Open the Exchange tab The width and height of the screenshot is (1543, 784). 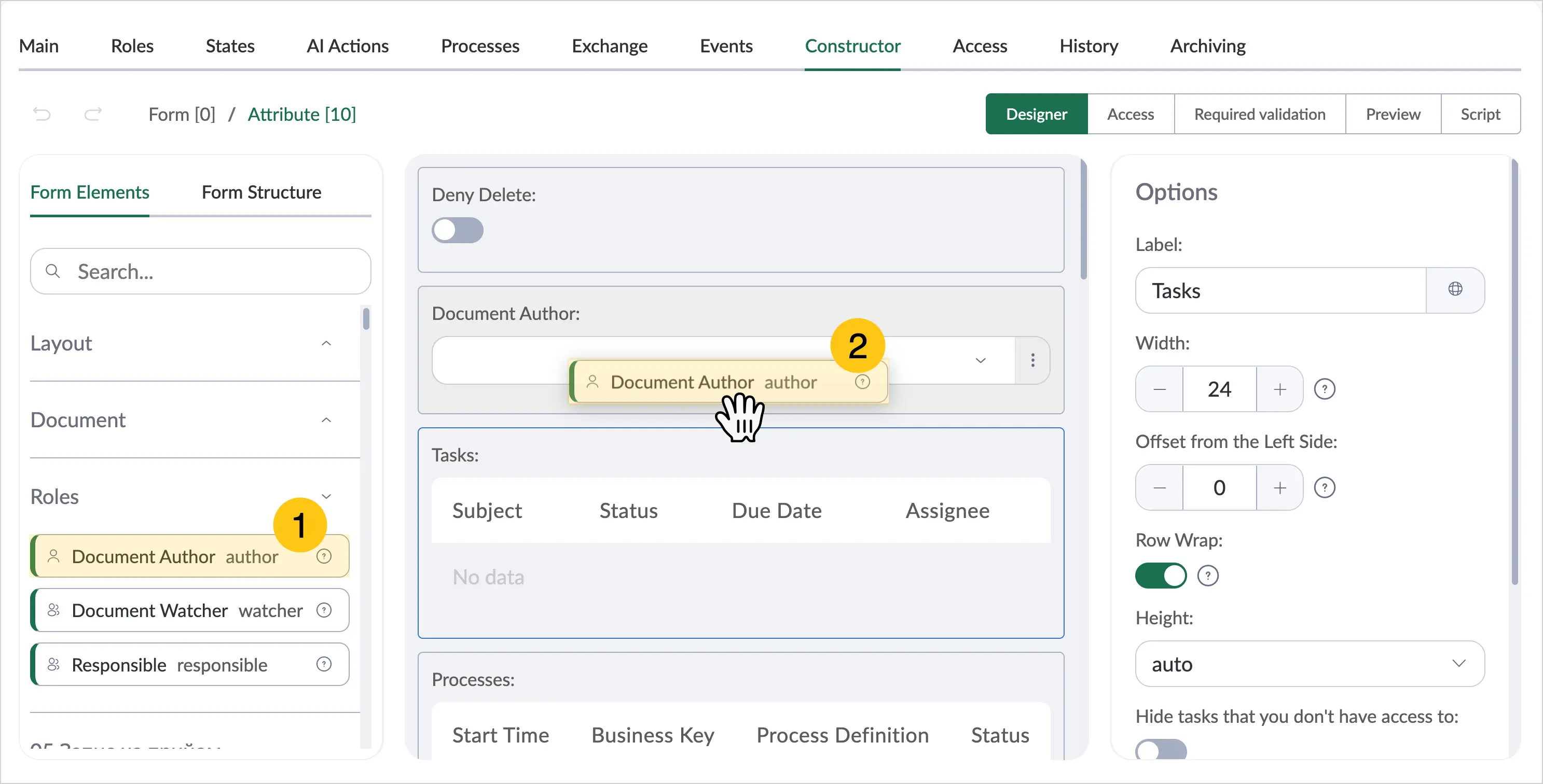coord(610,46)
